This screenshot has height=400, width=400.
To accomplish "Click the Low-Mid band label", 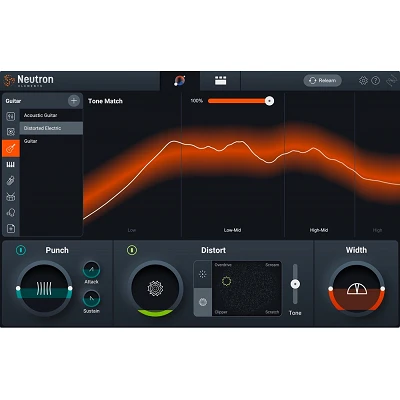I will point(232,230).
